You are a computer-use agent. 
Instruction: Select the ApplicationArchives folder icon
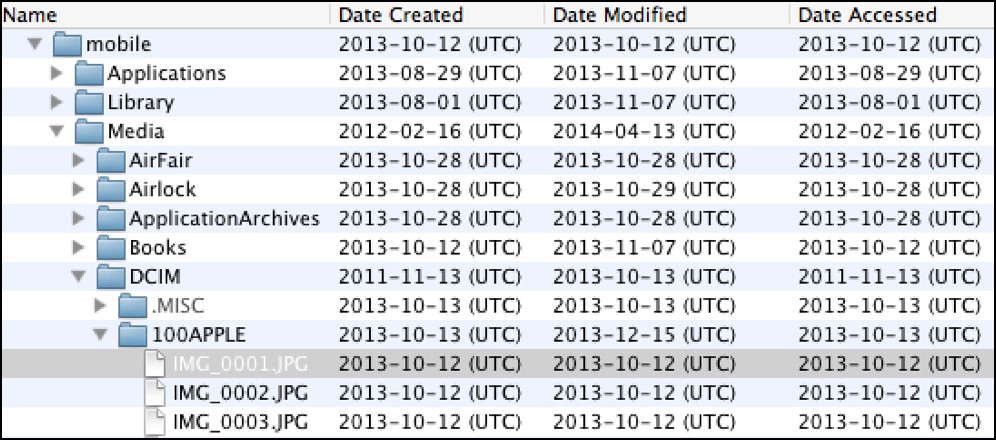[111, 219]
